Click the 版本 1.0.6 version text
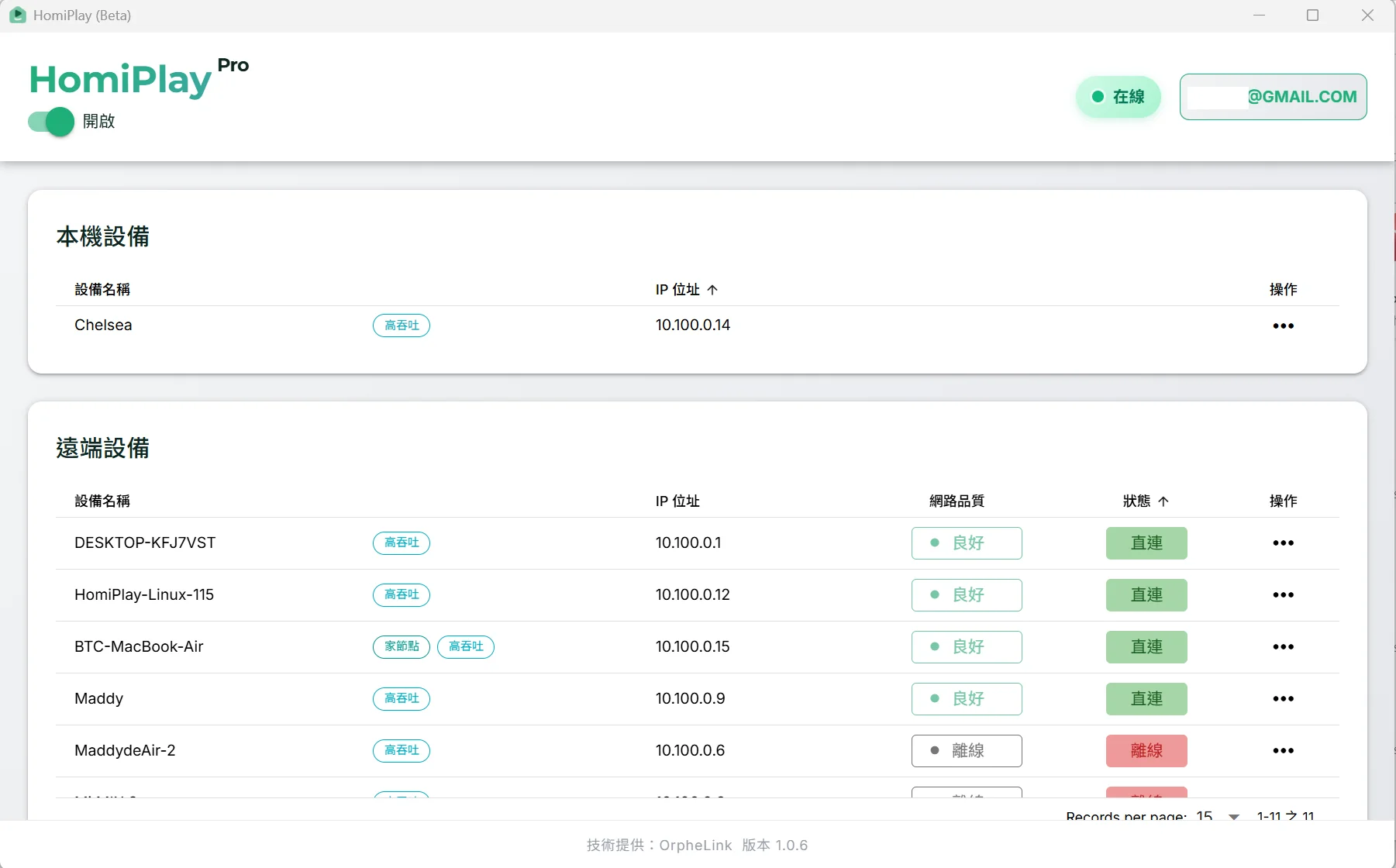Screen dimensions: 1396x868 [x=774, y=846]
